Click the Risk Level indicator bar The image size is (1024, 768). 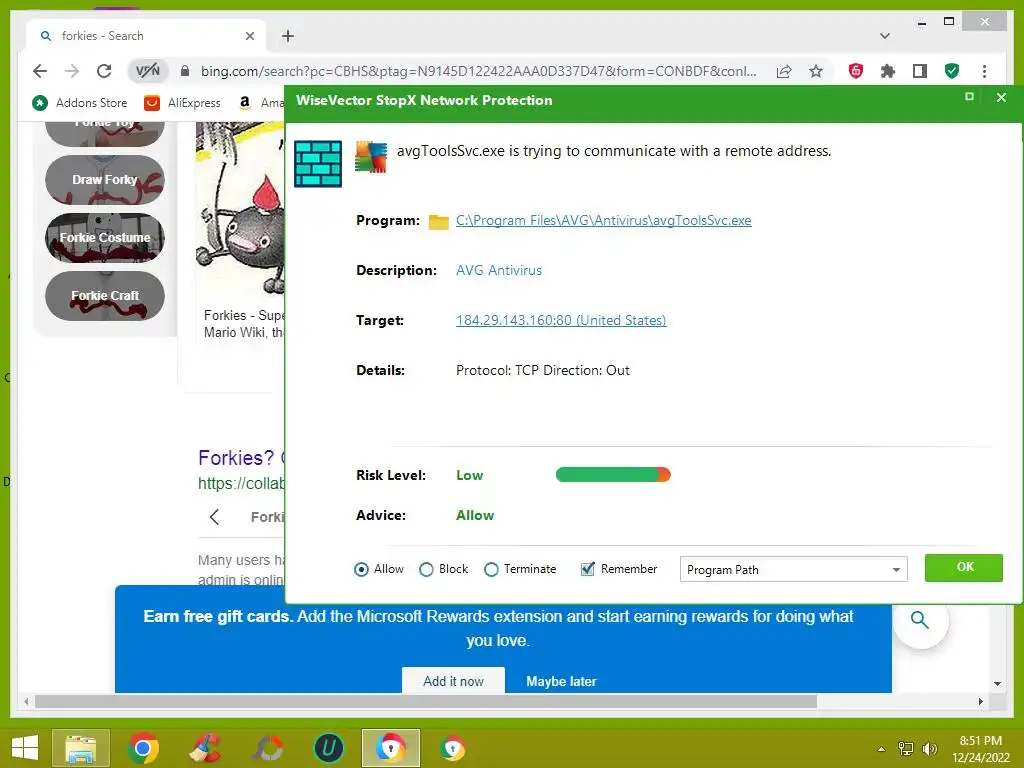pos(613,475)
